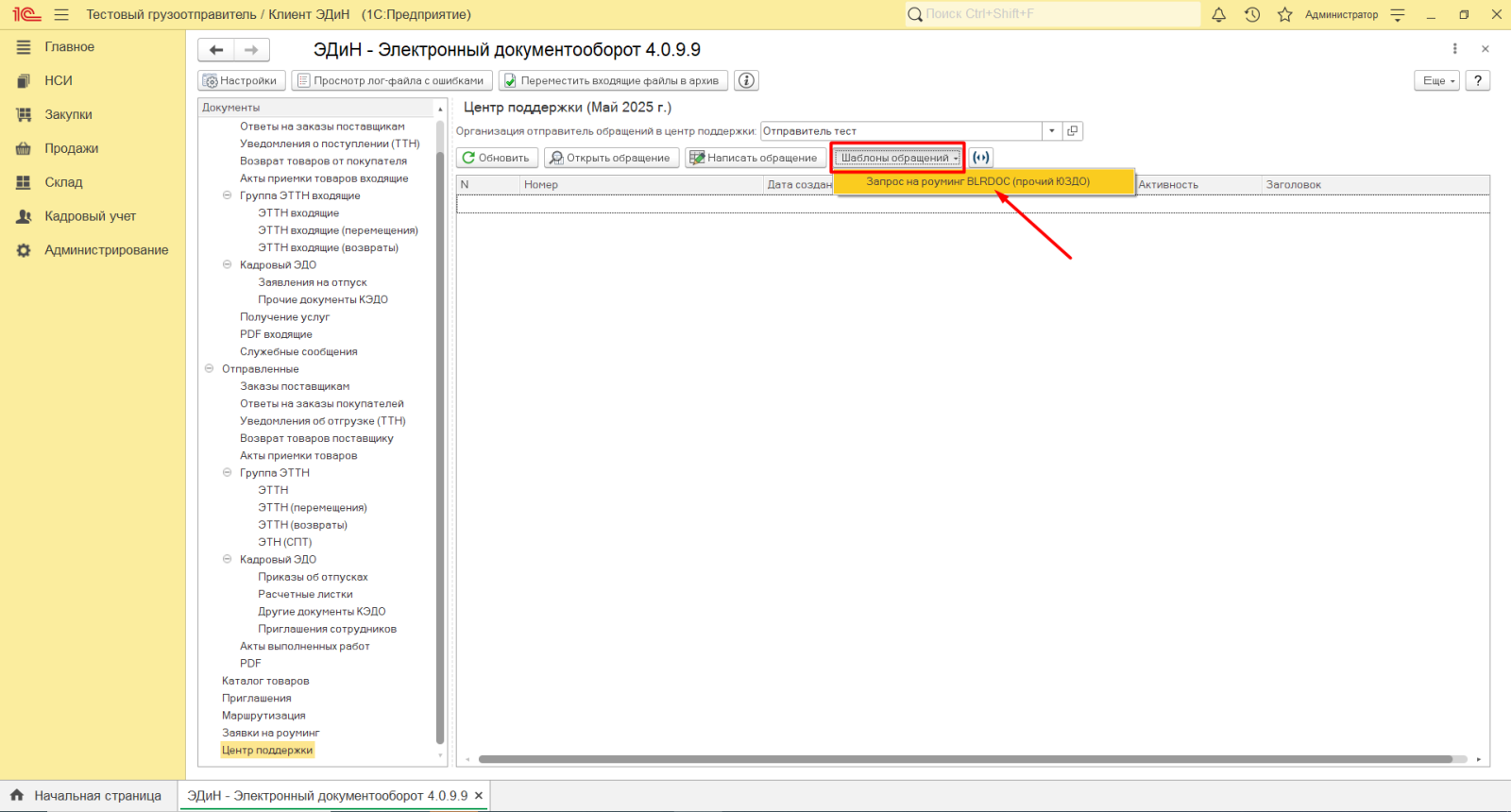Image resolution: width=1511 pixels, height=812 pixels.
Task: Select Приглашения сотрудников
Action: coord(327,629)
